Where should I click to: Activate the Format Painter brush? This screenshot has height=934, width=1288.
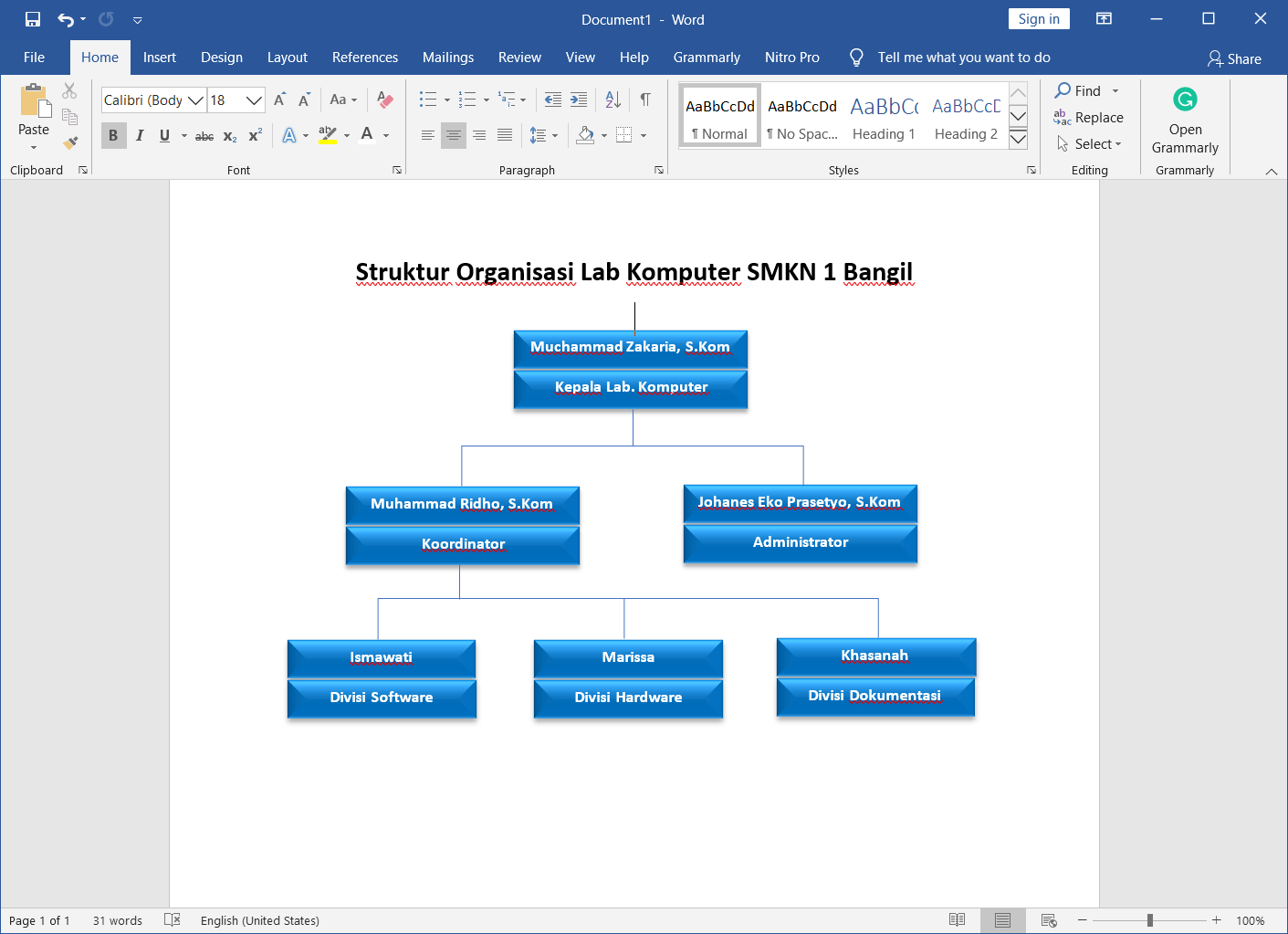tap(69, 142)
